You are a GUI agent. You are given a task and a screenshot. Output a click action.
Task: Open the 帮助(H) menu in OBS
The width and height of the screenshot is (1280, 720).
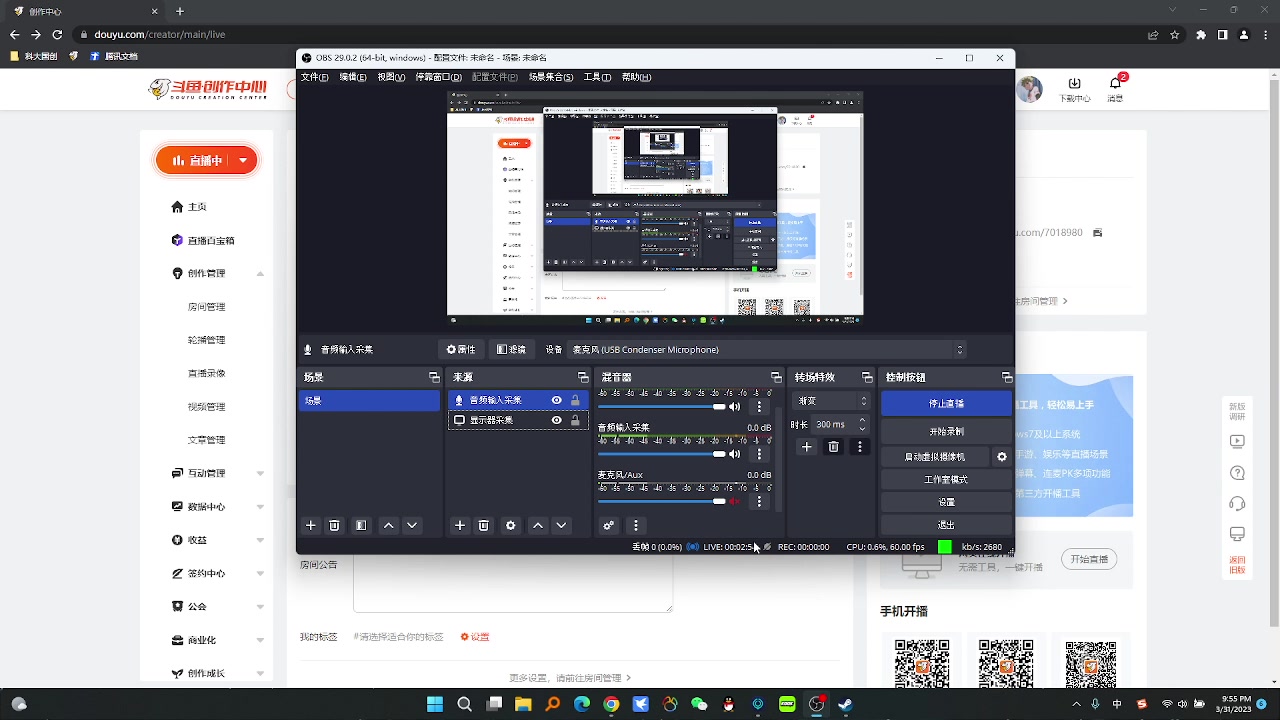pyautogui.click(x=636, y=77)
